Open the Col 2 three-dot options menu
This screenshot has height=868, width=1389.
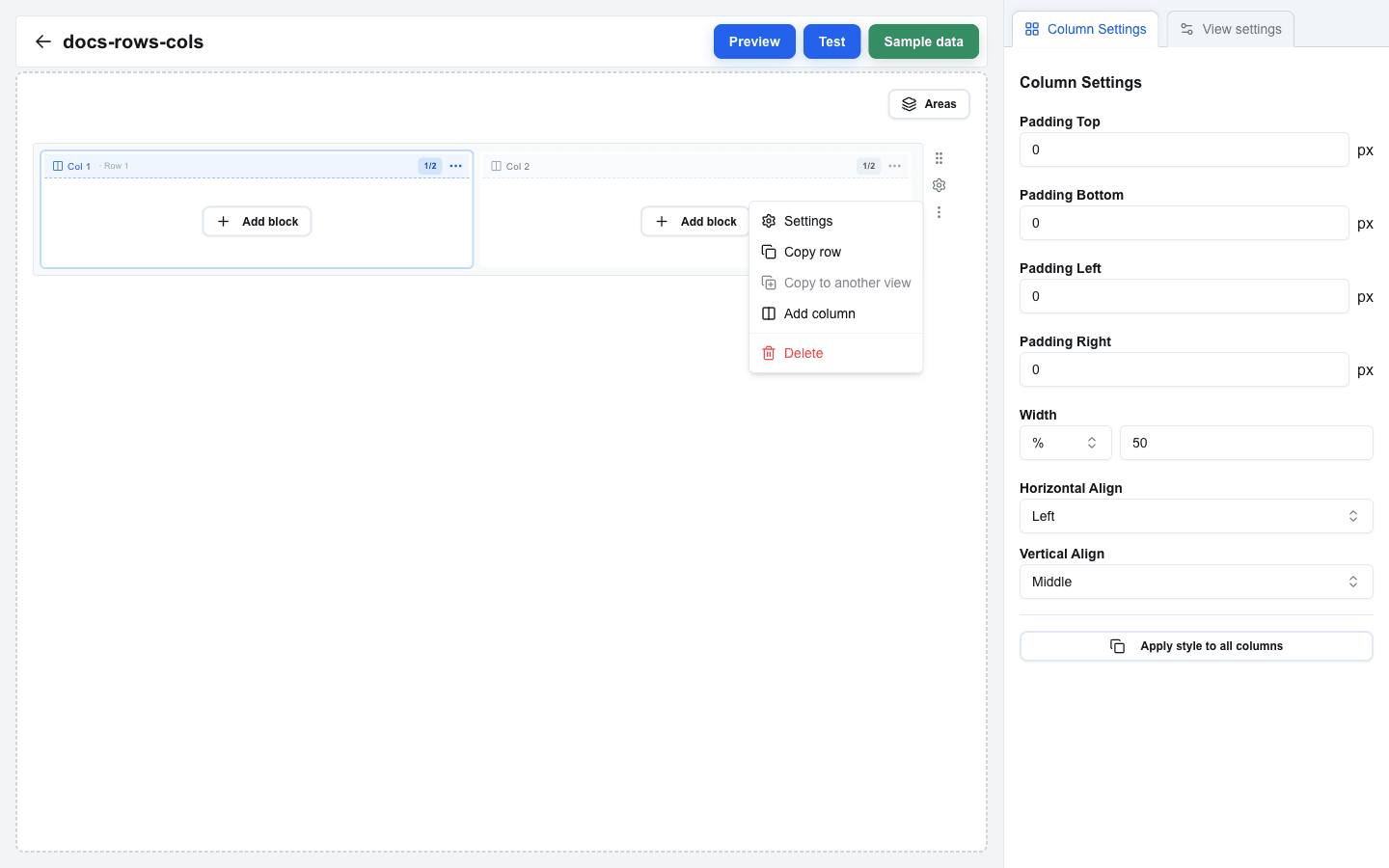point(895,166)
